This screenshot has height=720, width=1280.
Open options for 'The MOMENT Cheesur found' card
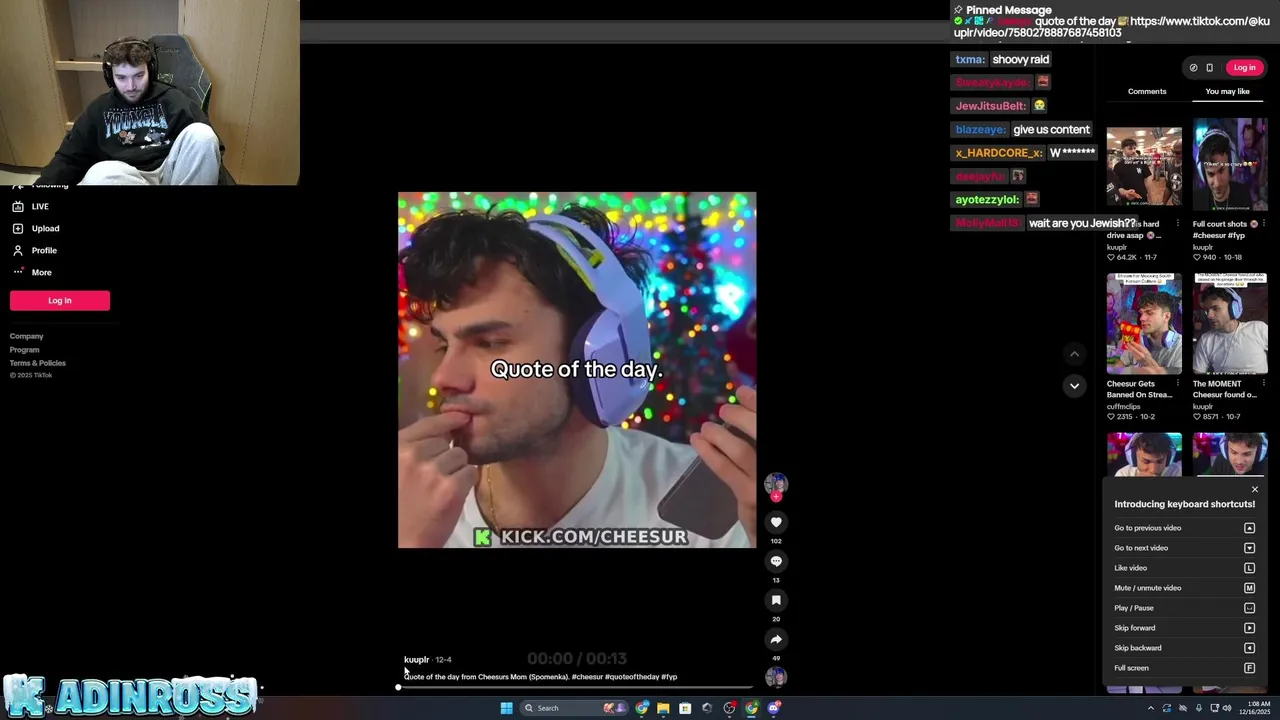(x=1263, y=383)
